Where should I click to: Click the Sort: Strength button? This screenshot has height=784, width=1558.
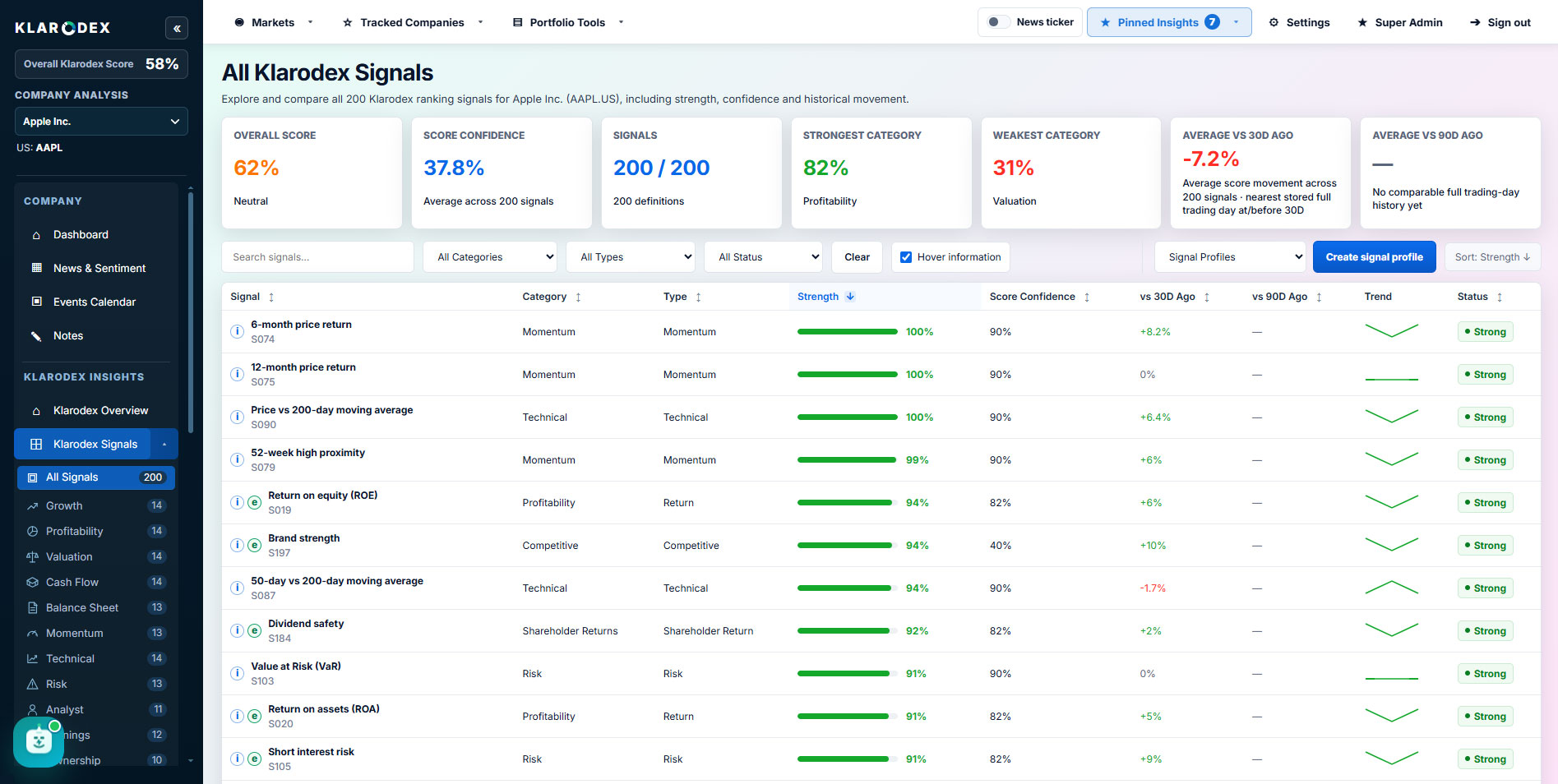click(1492, 257)
